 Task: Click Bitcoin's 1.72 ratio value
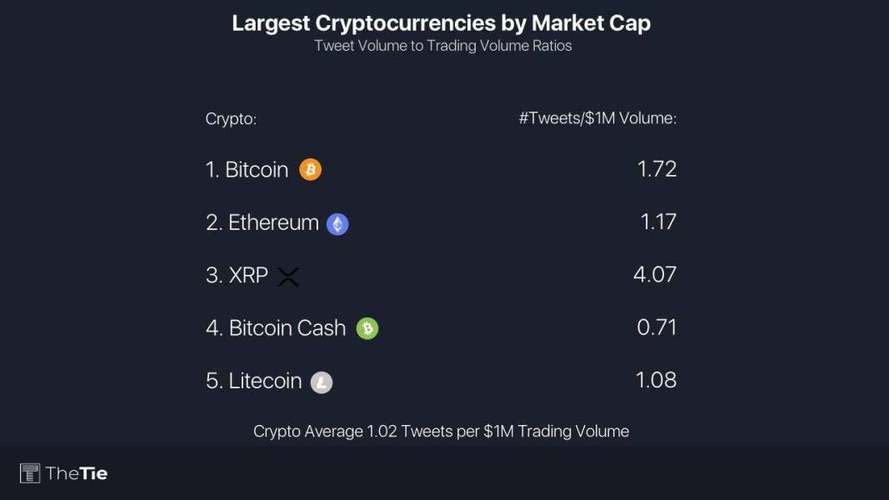(657, 168)
